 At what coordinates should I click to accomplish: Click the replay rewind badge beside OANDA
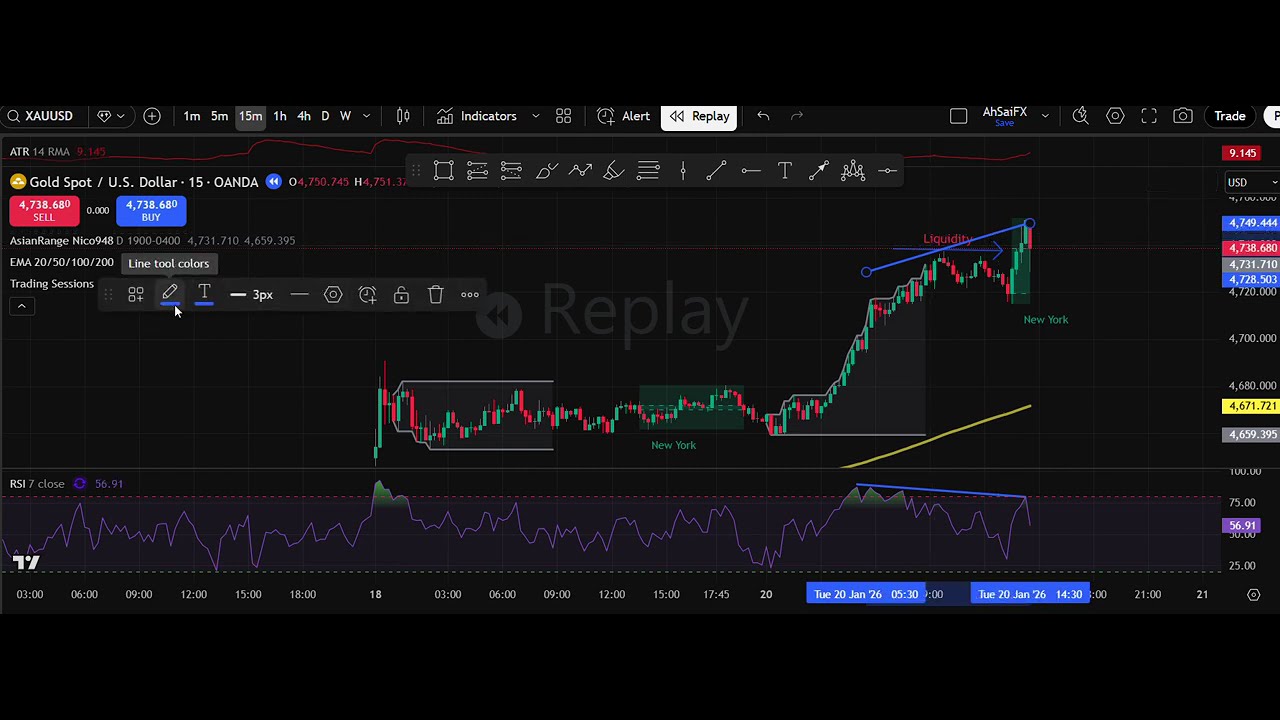(274, 182)
